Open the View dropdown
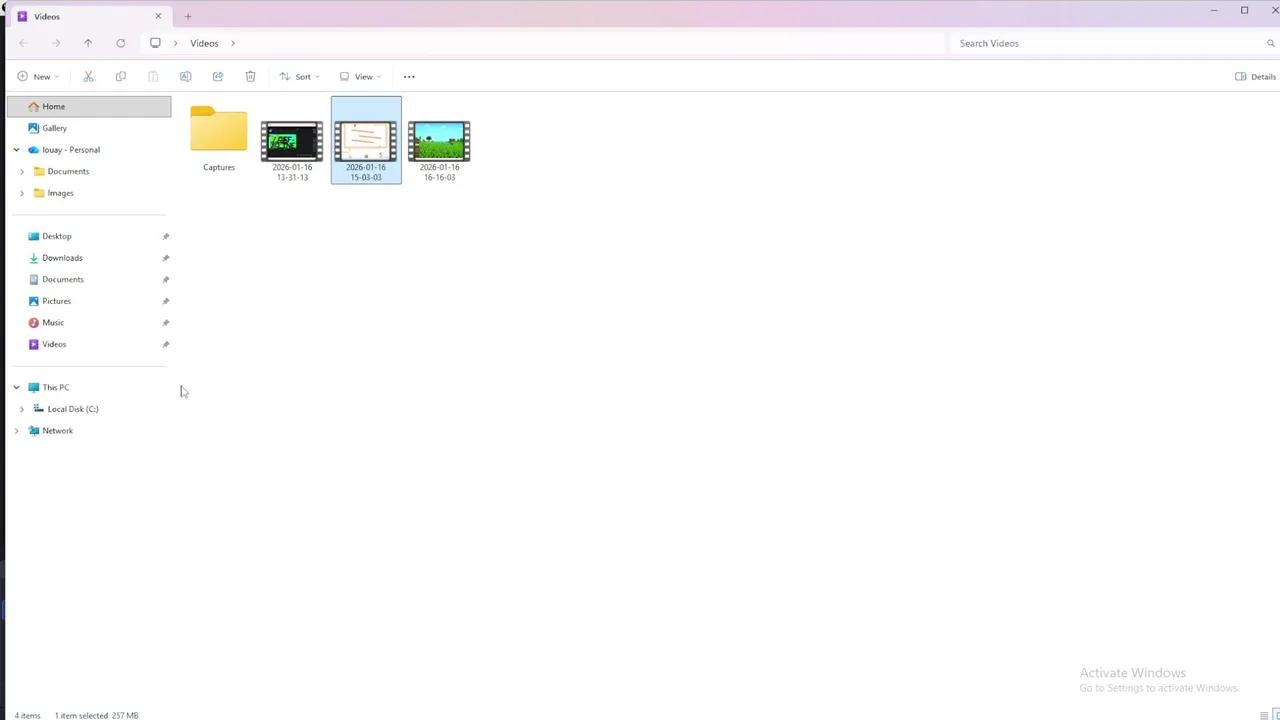Image resolution: width=1280 pixels, height=720 pixels. [x=360, y=76]
